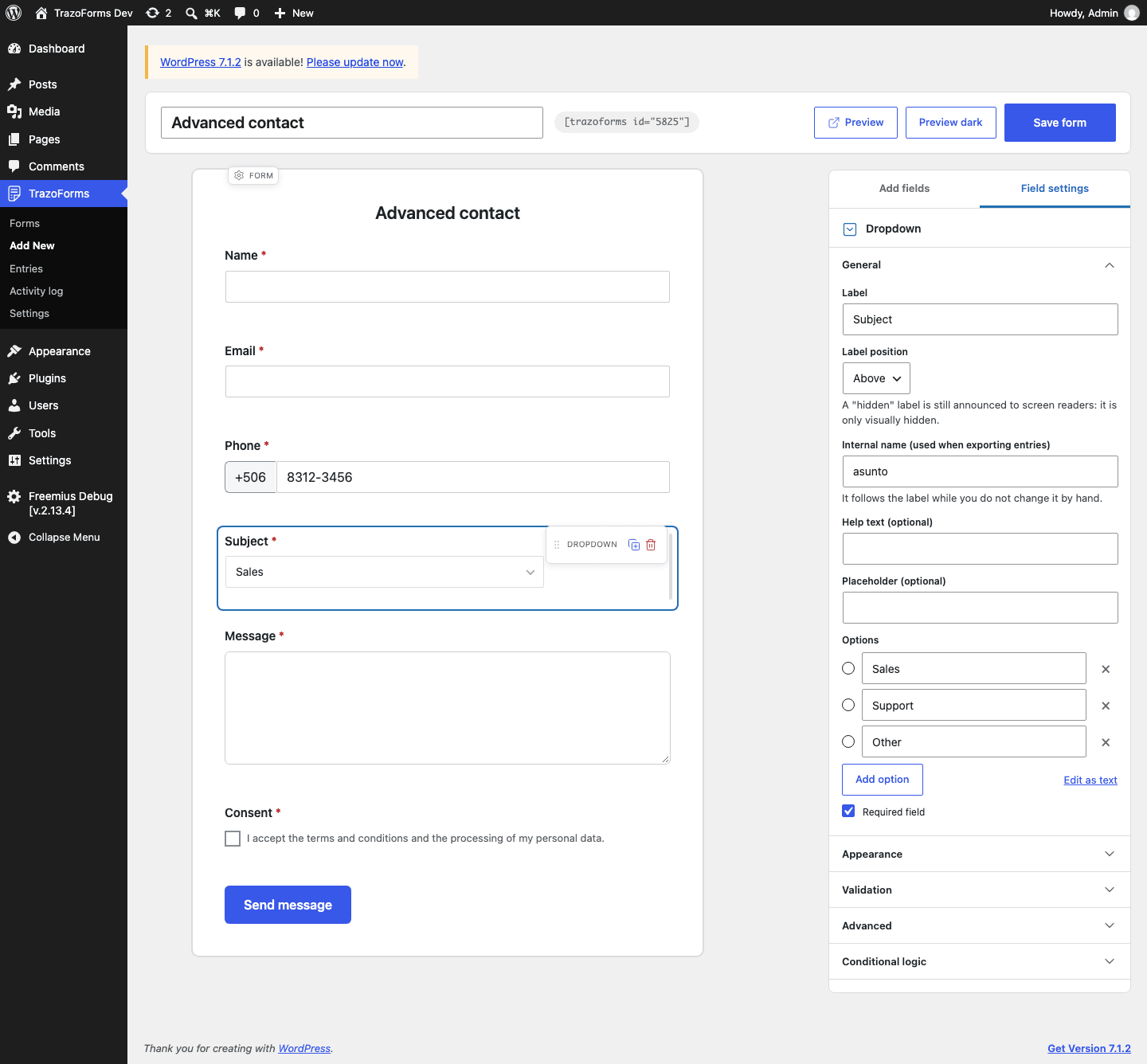
Task: Click the Admin avatar icon
Action: click(x=1131, y=13)
